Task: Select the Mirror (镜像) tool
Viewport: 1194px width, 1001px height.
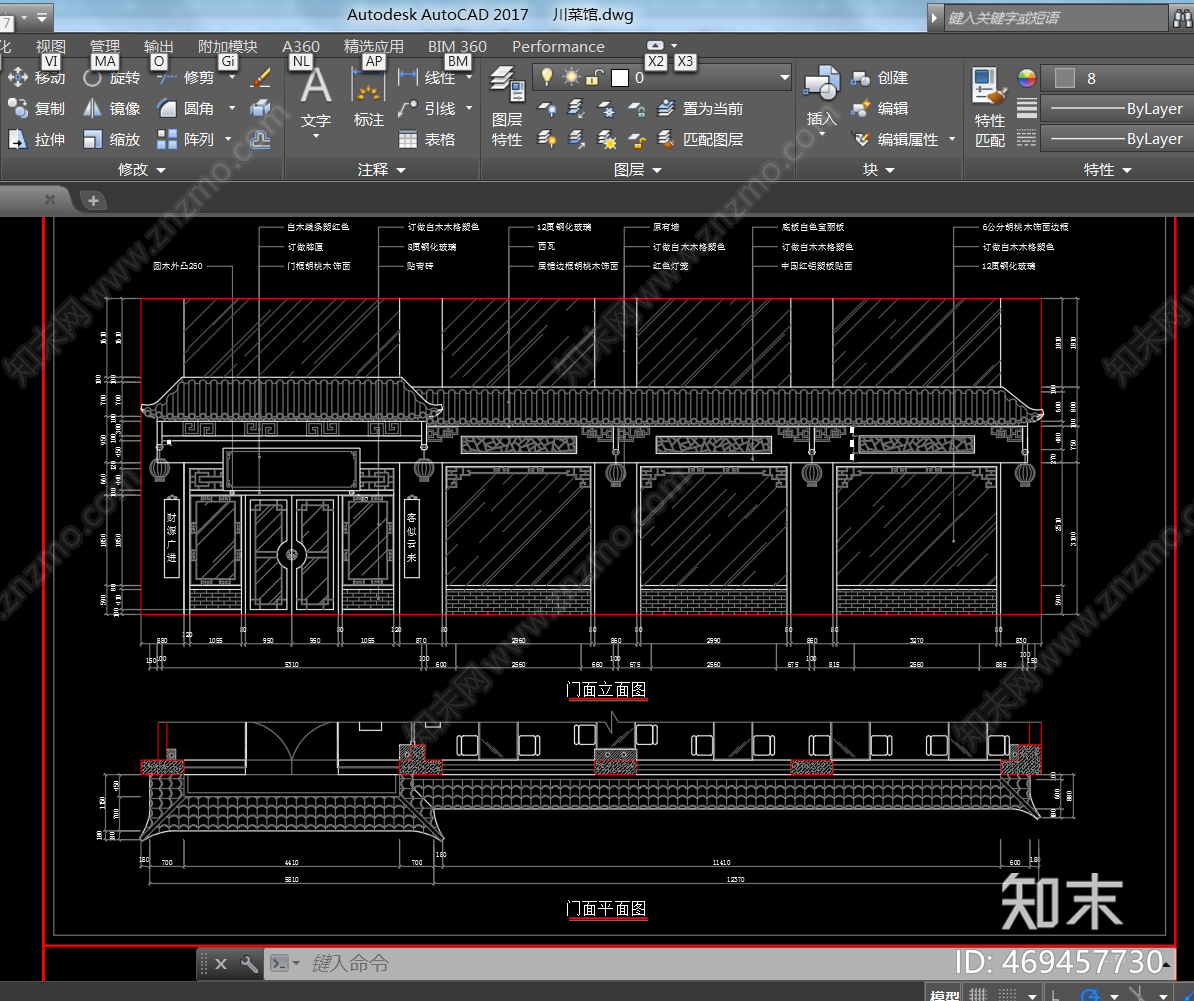Action: tap(112, 109)
